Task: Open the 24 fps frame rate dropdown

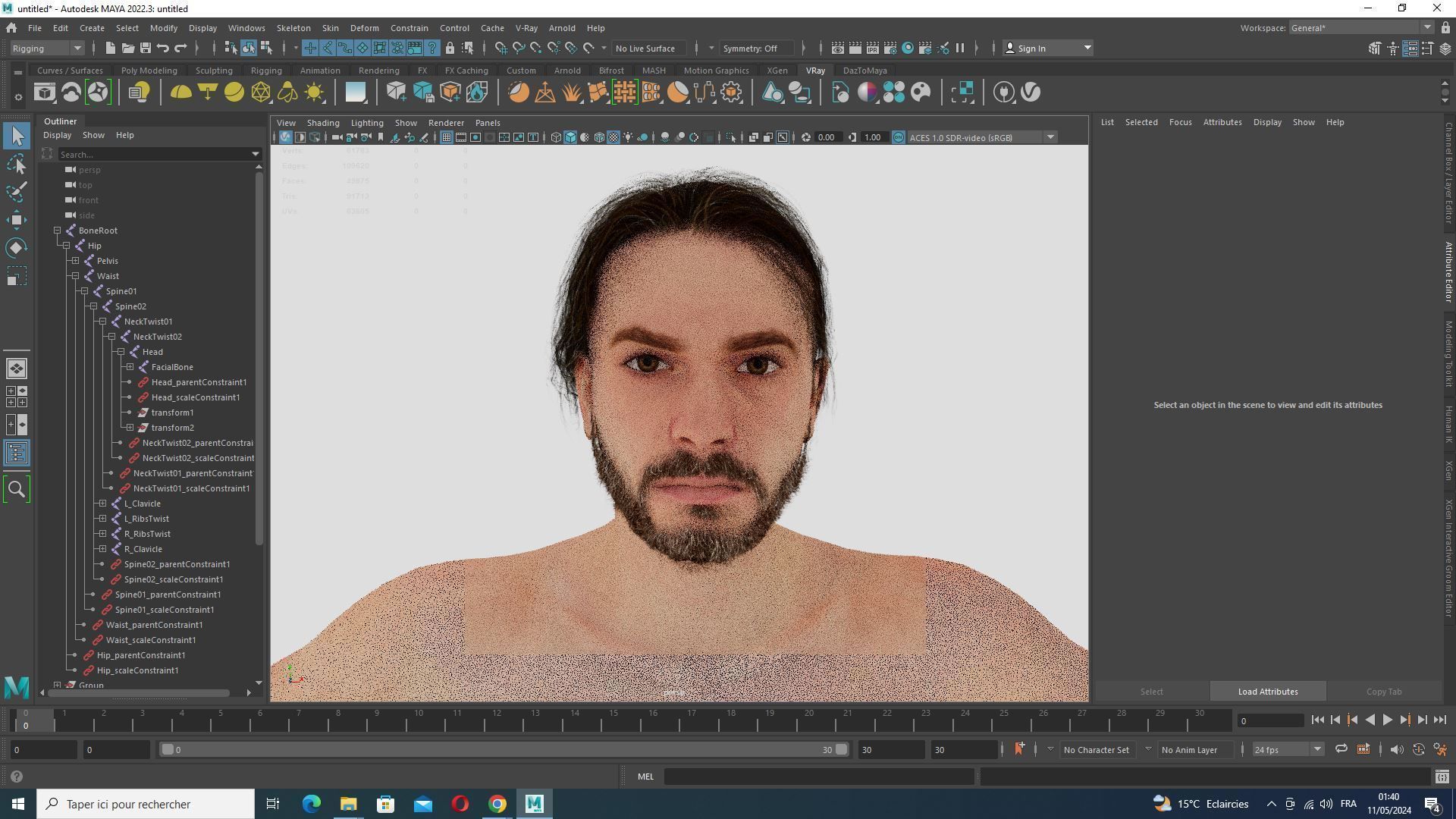Action: [1287, 749]
